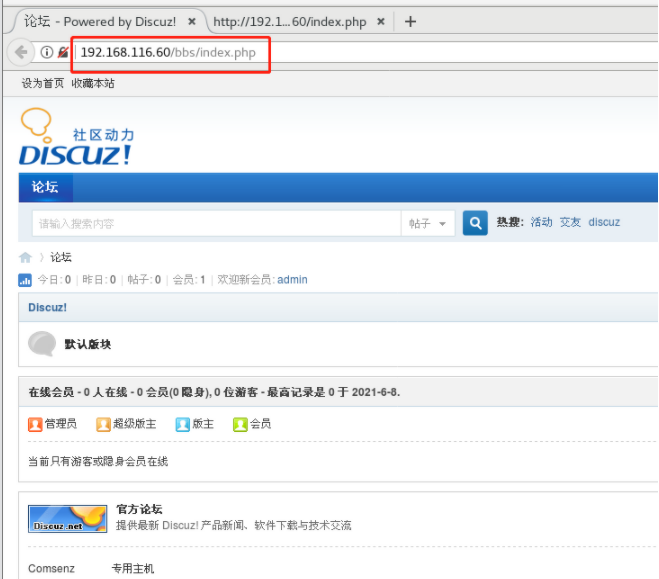The width and height of the screenshot is (659, 579).
Task: Click the Discuz! logo
Action: pyautogui.click(x=76, y=137)
